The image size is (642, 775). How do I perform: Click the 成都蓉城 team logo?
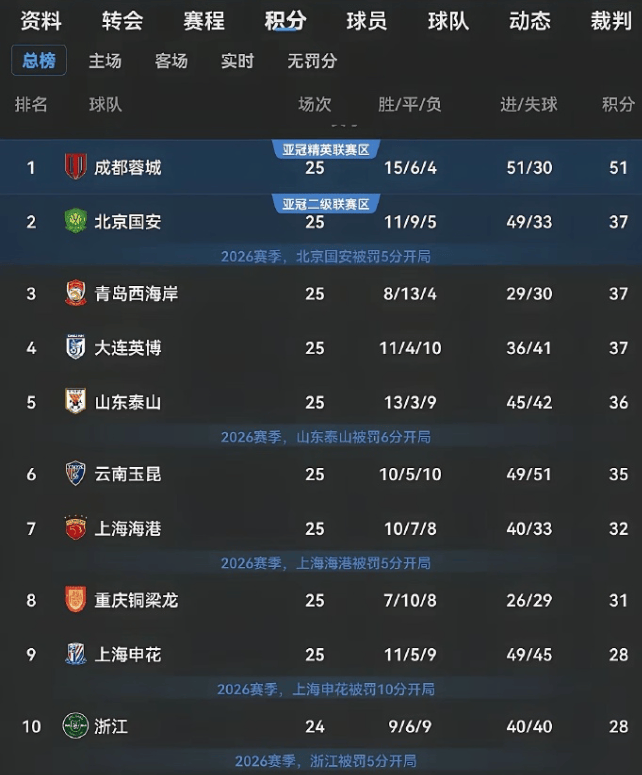(76, 167)
